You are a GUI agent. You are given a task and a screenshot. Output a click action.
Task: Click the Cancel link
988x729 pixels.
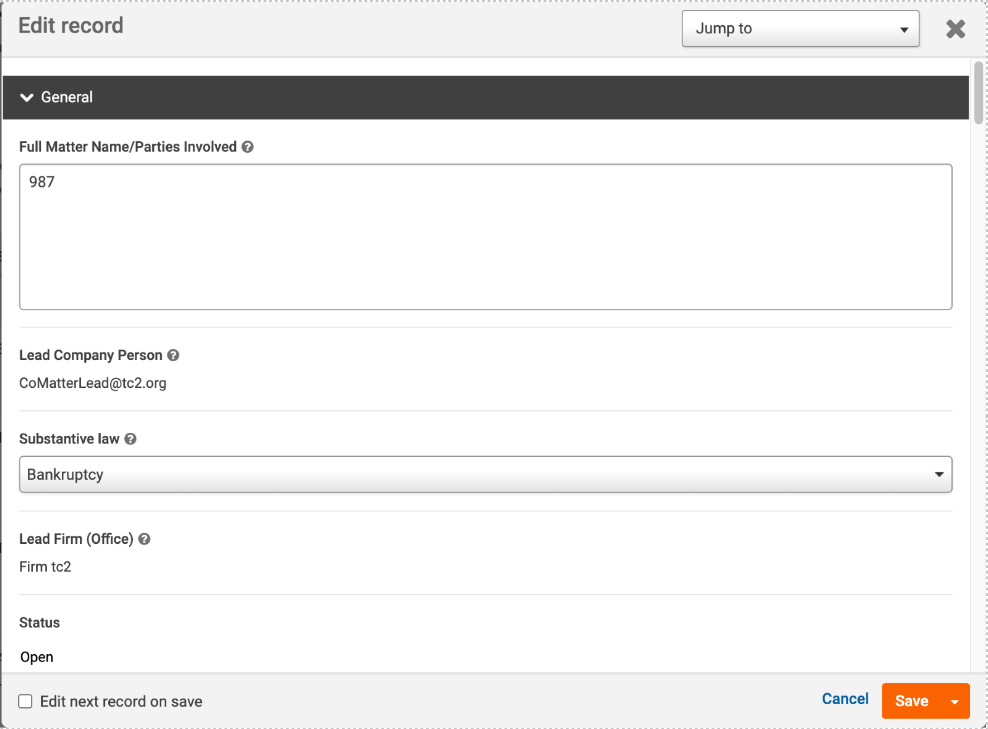point(845,699)
